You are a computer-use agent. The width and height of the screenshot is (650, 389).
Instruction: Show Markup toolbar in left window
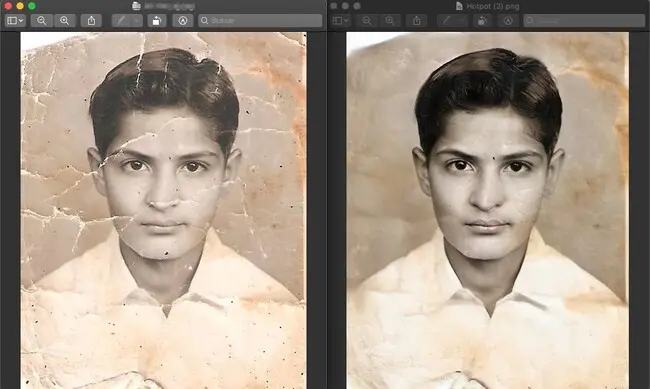(183, 20)
